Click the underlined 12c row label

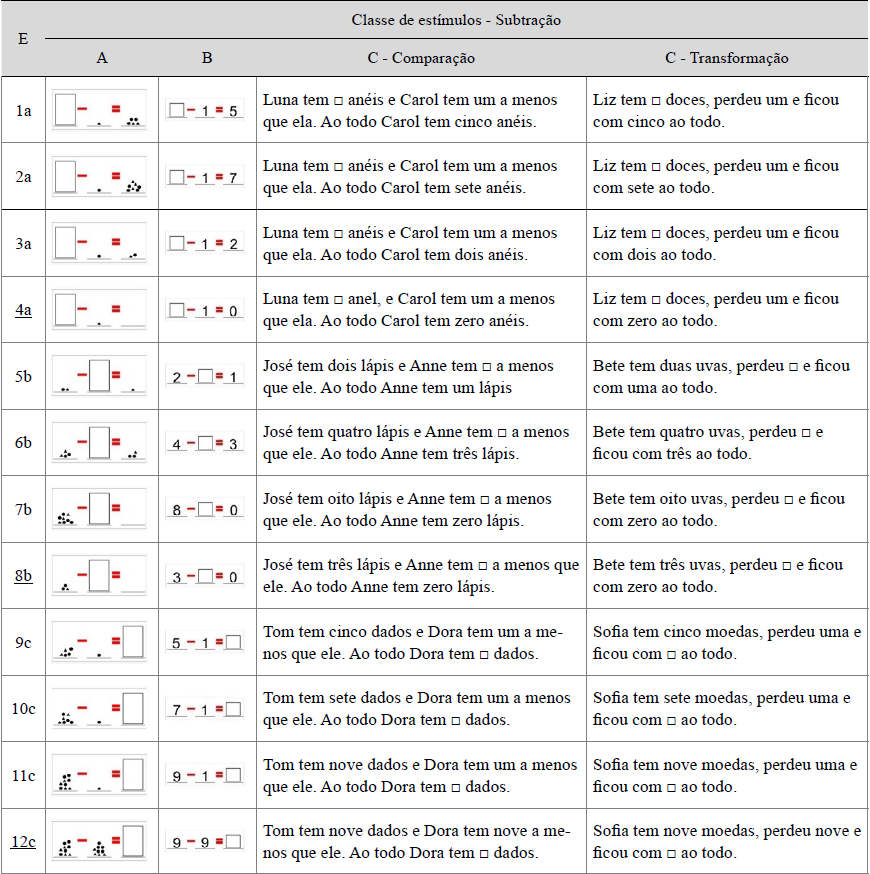23,842
